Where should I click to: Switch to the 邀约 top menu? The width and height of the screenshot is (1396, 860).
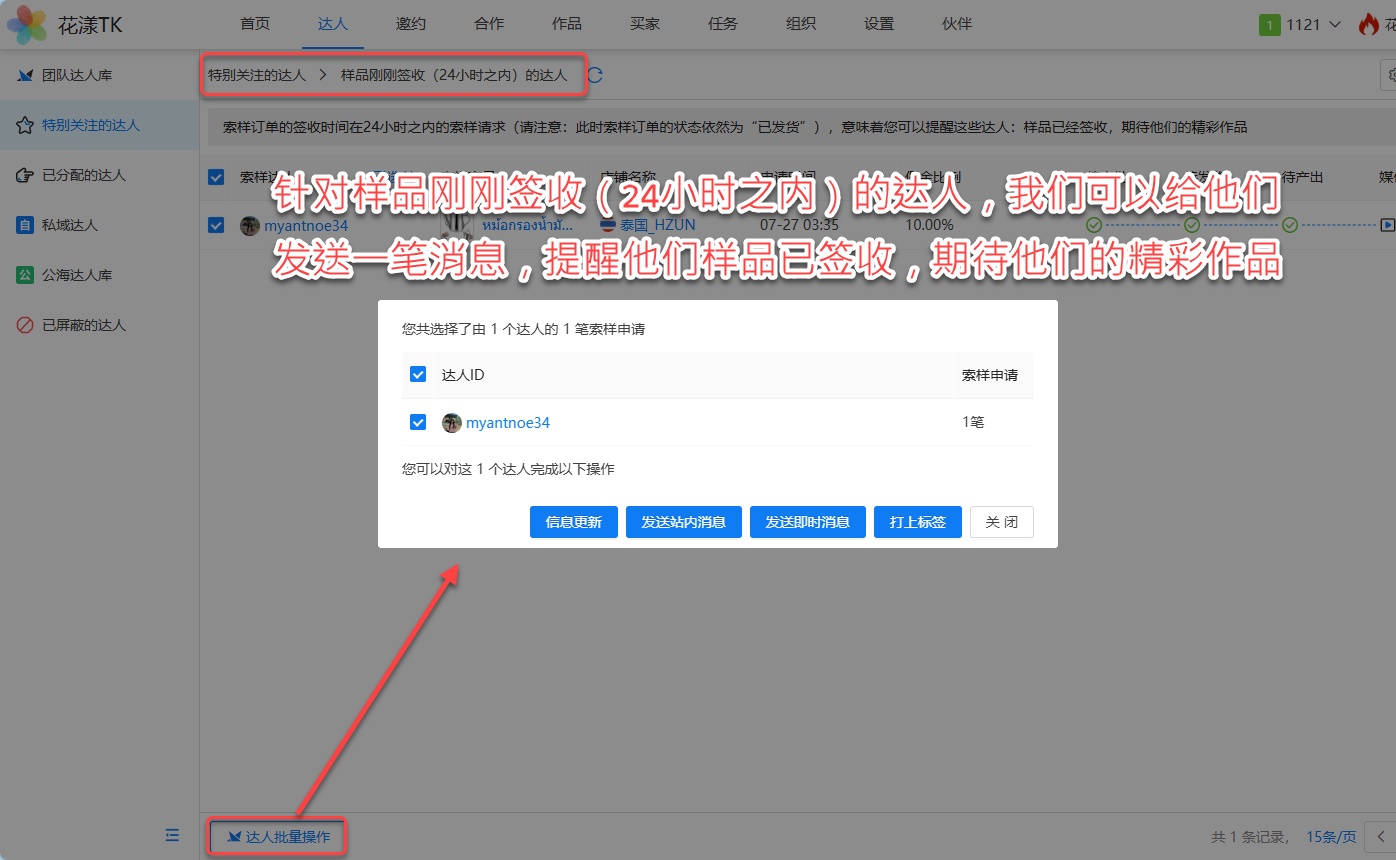coord(410,24)
